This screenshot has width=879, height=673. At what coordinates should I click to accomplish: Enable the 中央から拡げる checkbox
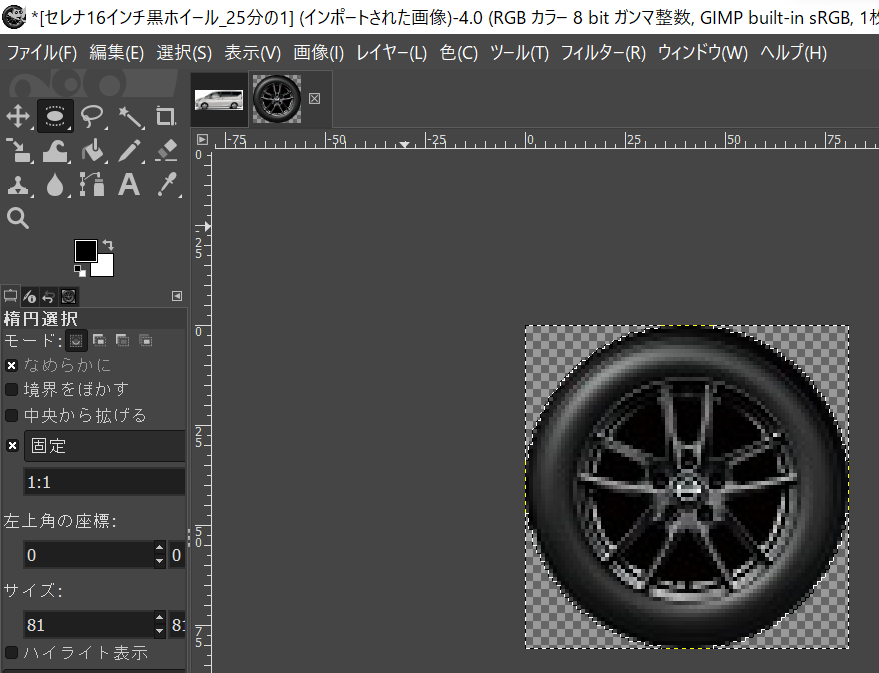coord(12,415)
